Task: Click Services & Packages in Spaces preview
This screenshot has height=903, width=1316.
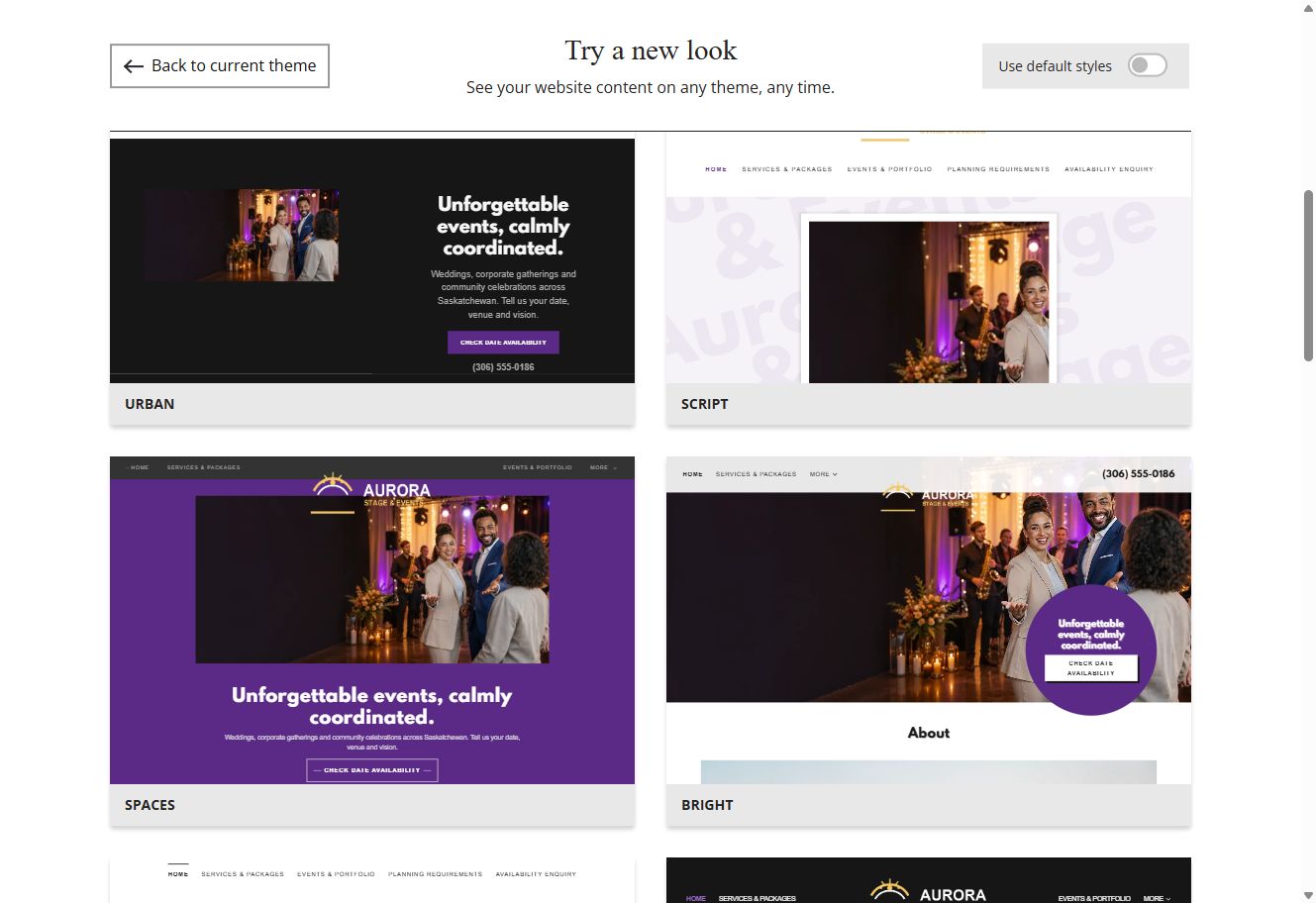Action: pyautogui.click(x=203, y=467)
